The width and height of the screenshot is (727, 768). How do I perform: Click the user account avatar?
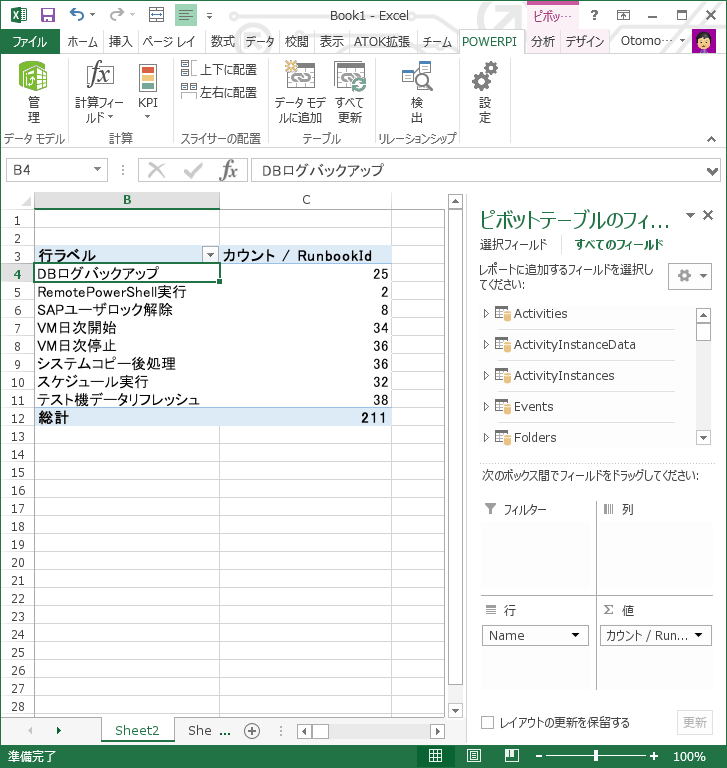click(704, 41)
